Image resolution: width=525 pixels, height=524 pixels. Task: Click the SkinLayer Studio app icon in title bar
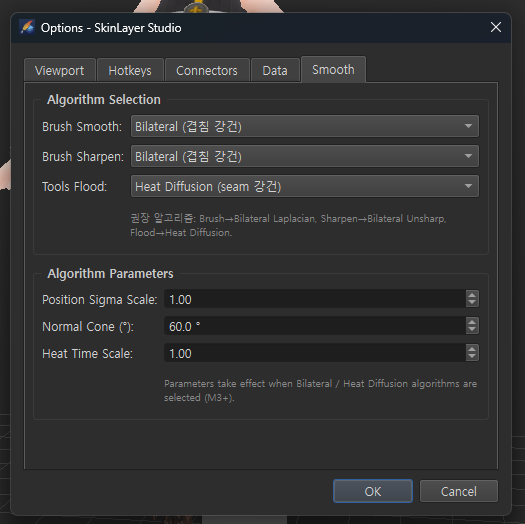[x=27, y=27]
